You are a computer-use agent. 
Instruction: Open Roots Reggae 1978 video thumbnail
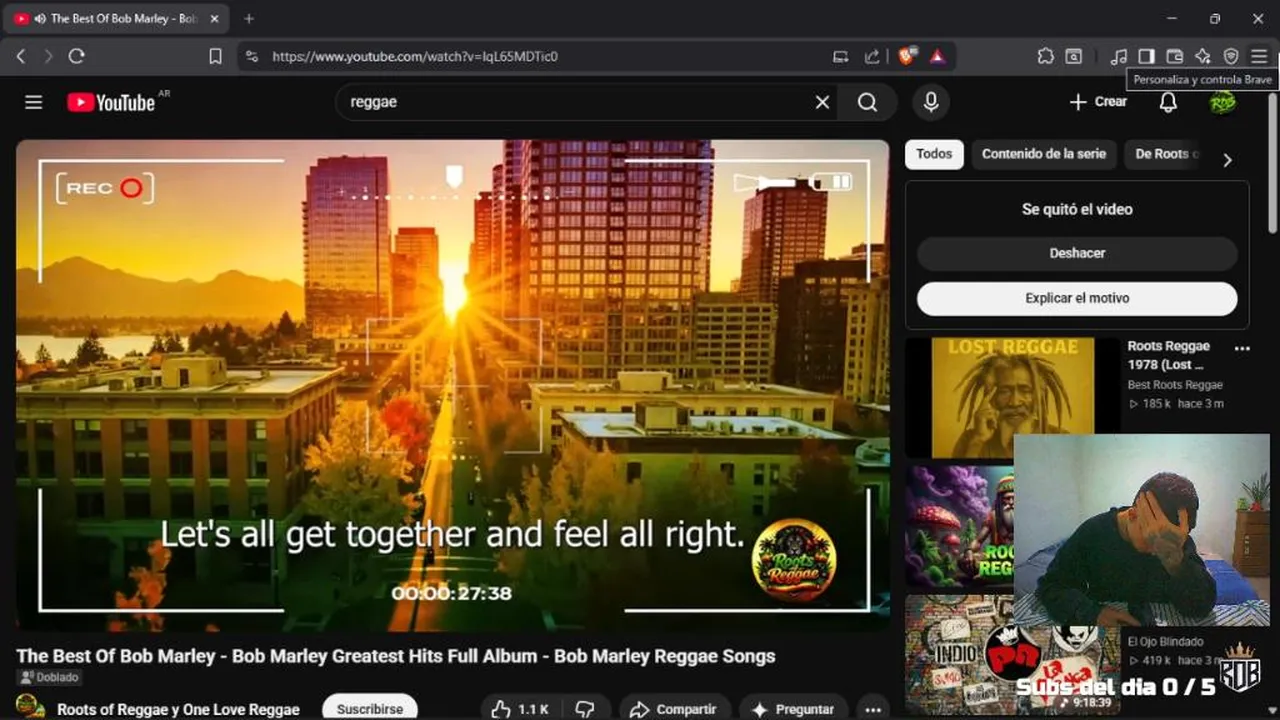click(x=1012, y=397)
